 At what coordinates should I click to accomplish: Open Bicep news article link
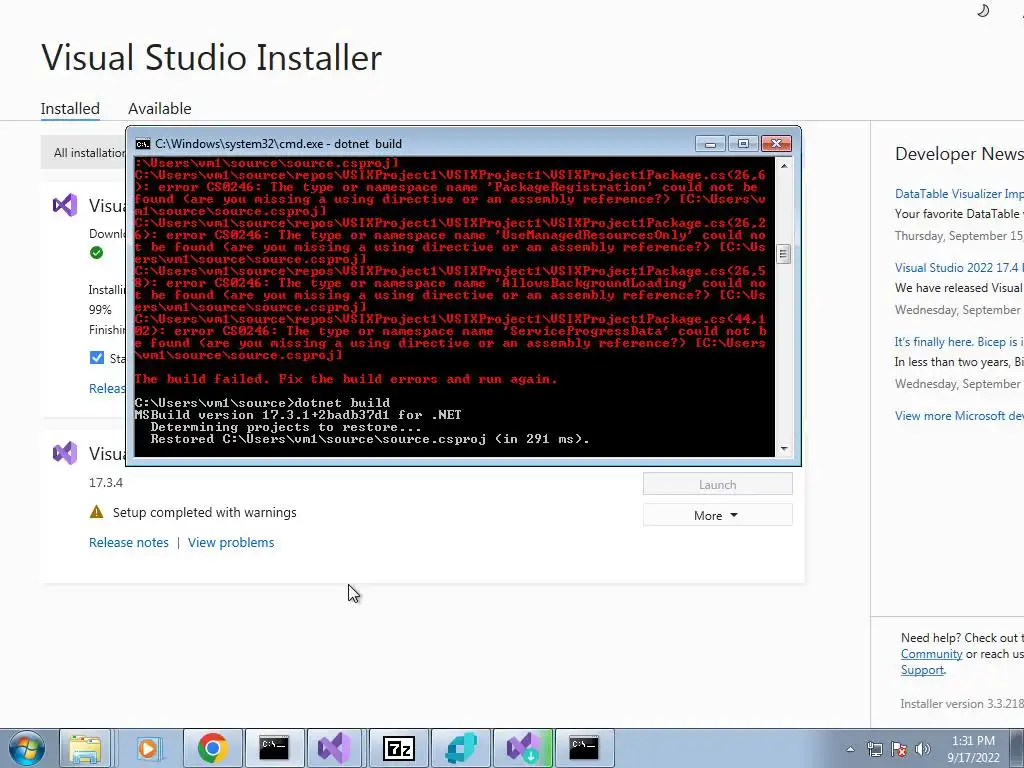click(959, 342)
